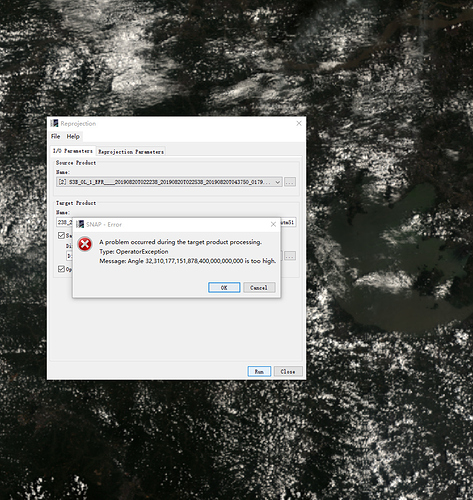473x500 pixels.
Task: Click Cancel in the error dialog
Action: pos(259,287)
